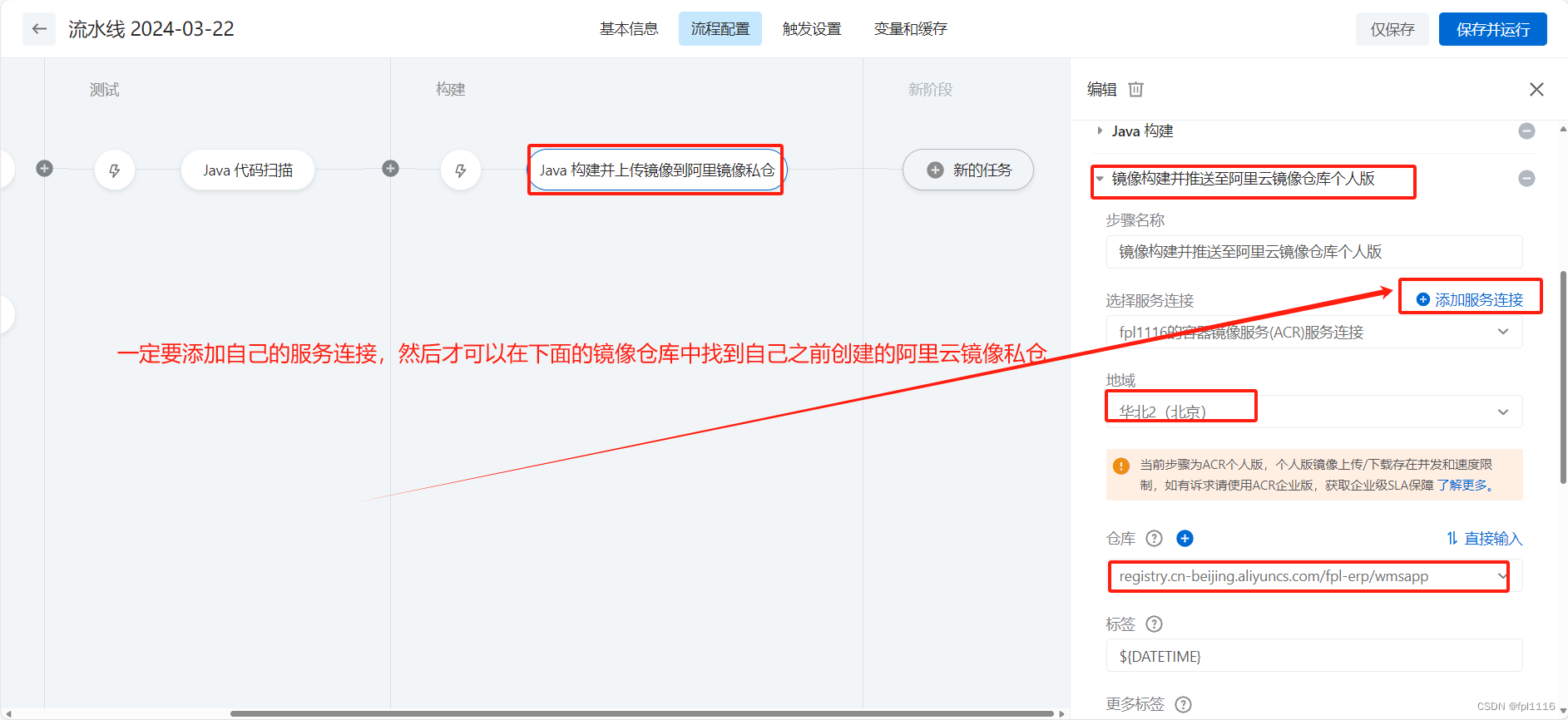Click the trigger lightning icon in 构建 stage
This screenshot has height=720, width=1568.
point(461,170)
